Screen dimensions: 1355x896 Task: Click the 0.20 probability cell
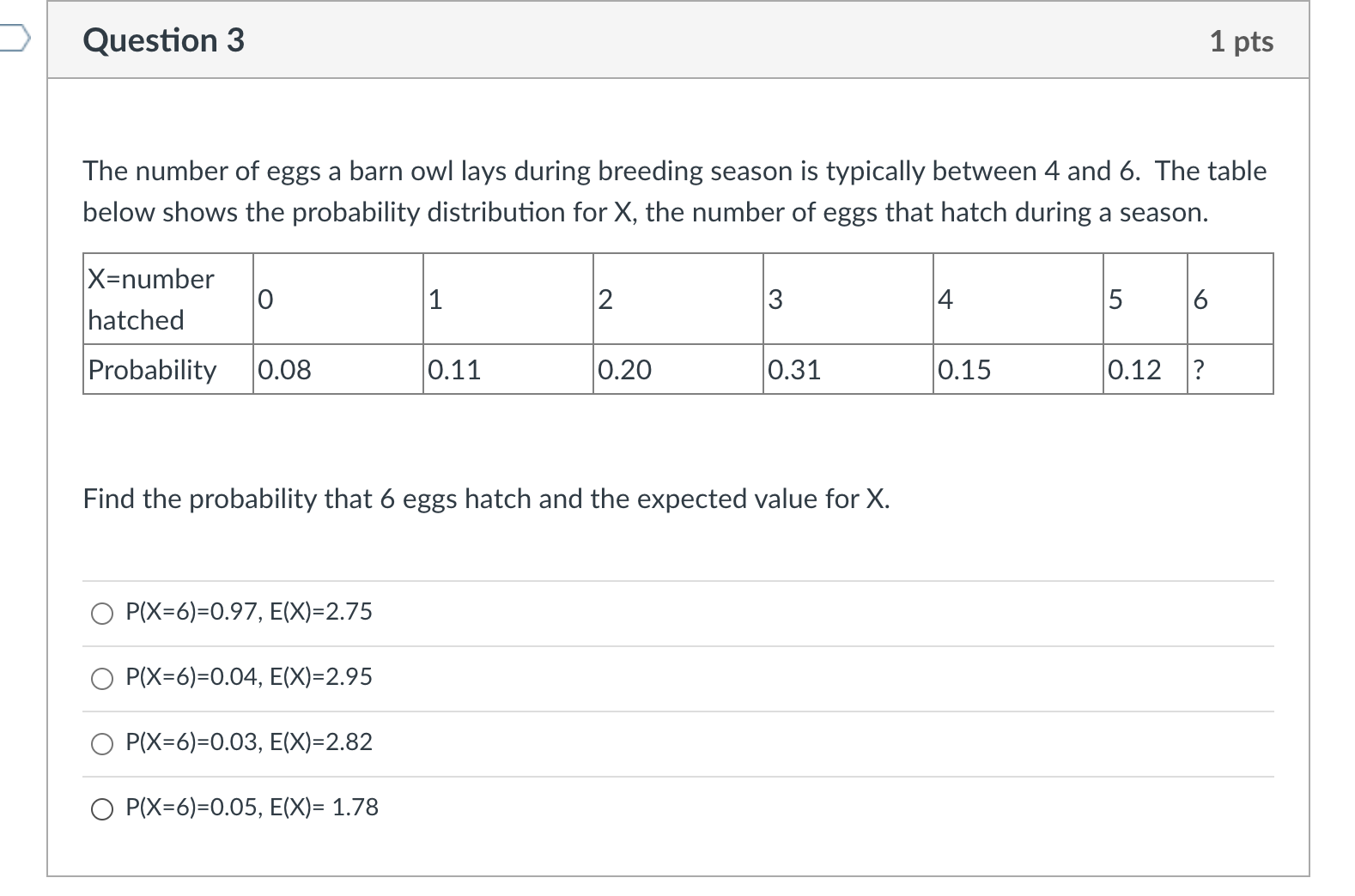[677, 370]
